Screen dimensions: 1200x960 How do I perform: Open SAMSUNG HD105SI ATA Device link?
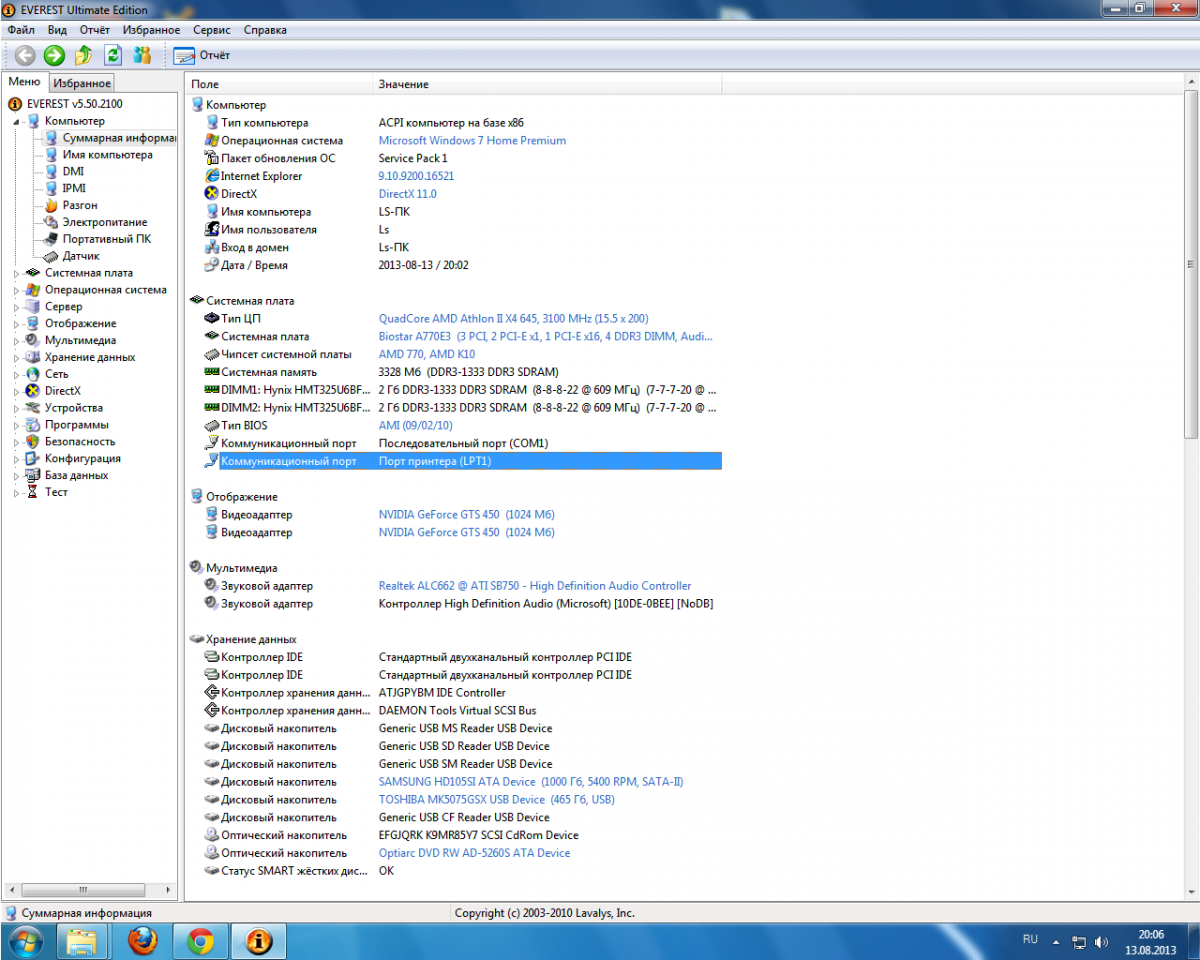[x=531, y=782]
